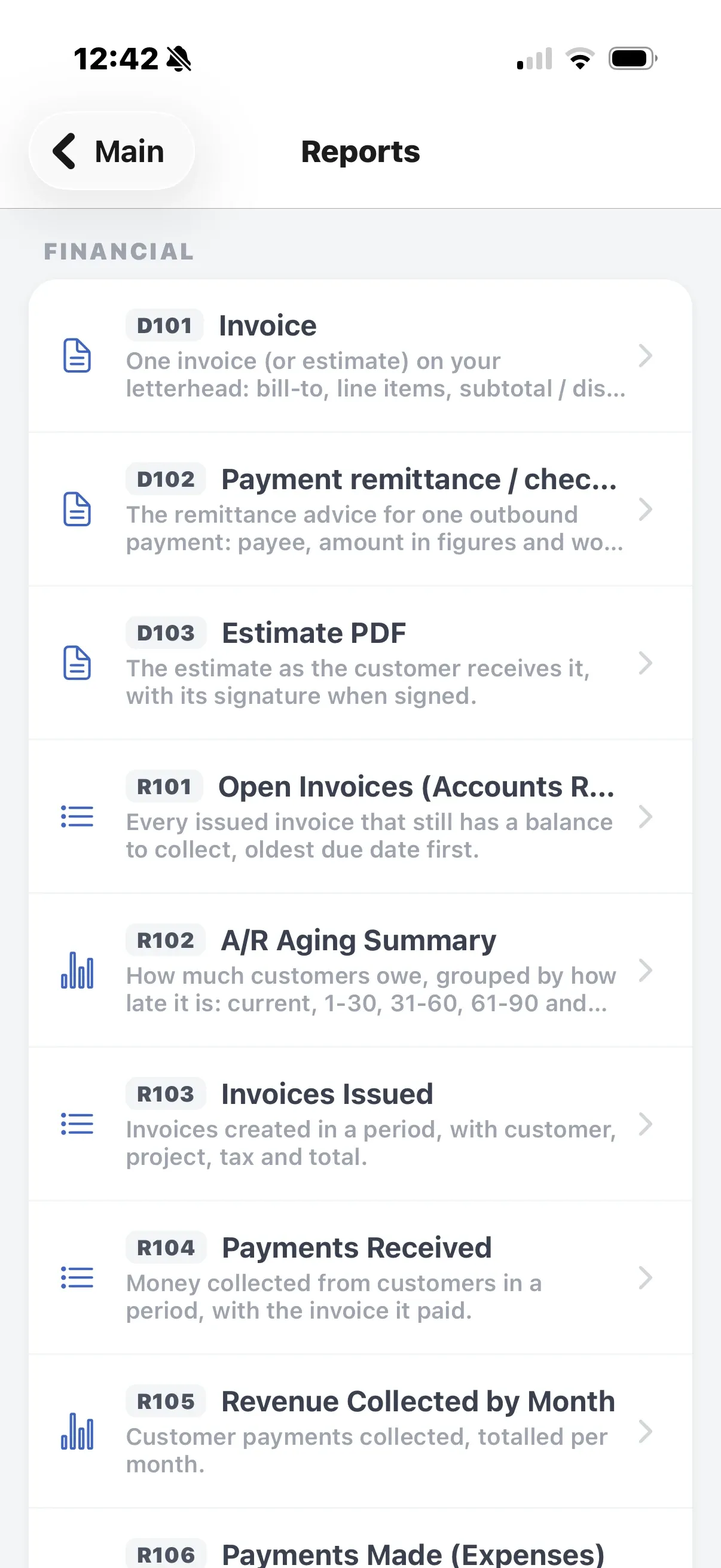Tap the R106 code badge
Screen dimensions: 721x1568
[166, 1555]
